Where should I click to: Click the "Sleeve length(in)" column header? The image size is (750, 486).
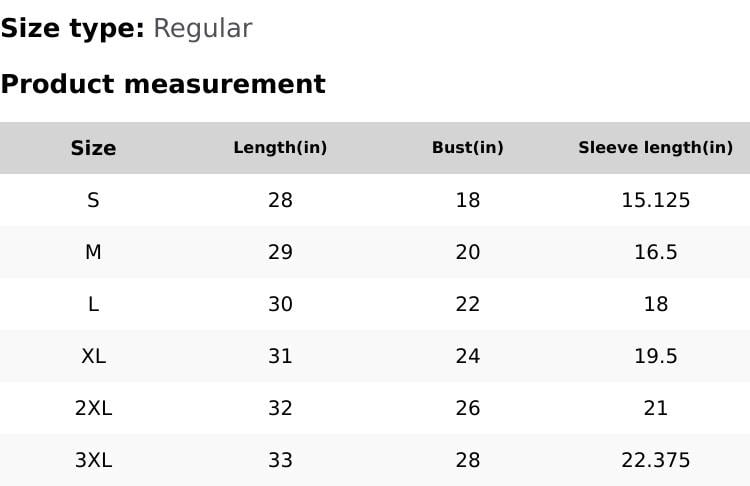click(x=655, y=148)
